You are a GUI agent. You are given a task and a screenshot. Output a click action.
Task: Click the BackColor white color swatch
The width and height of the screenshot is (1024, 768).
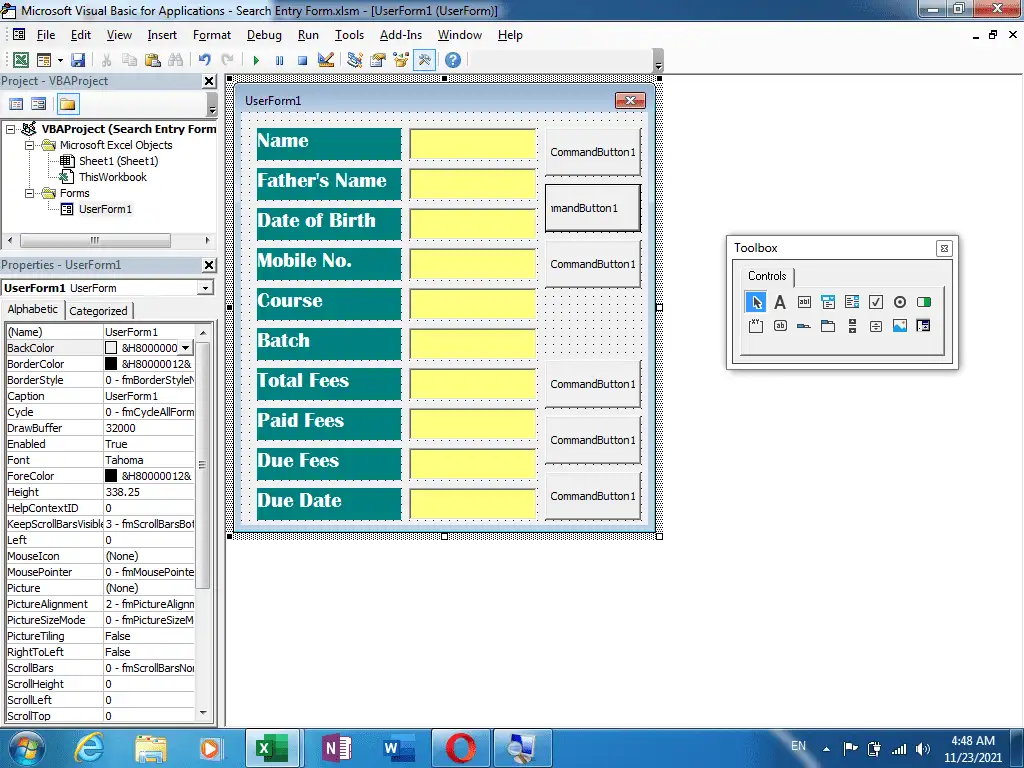coord(111,348)
